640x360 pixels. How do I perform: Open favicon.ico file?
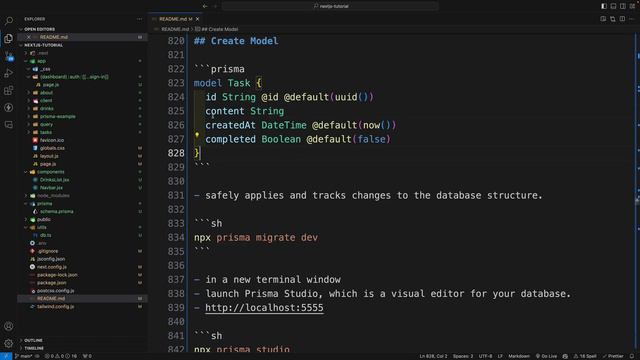click(x=51, y=140)
